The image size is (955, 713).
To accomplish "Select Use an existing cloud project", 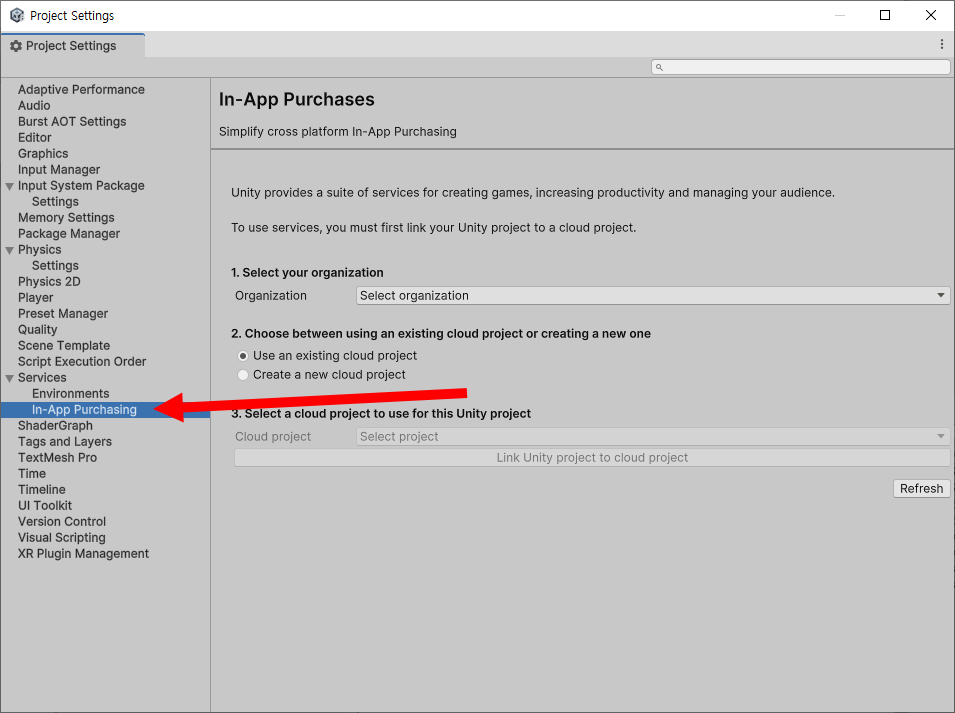I will pyautogui.click(x=243, y=356).
